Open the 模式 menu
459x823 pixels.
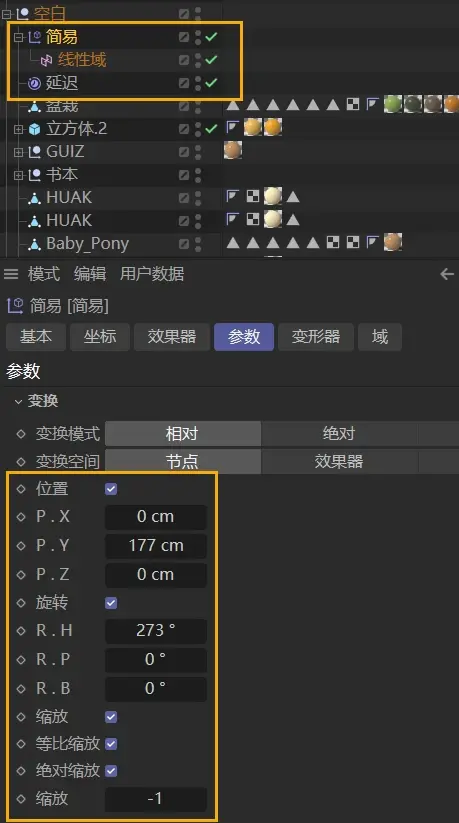coord(44,274)
